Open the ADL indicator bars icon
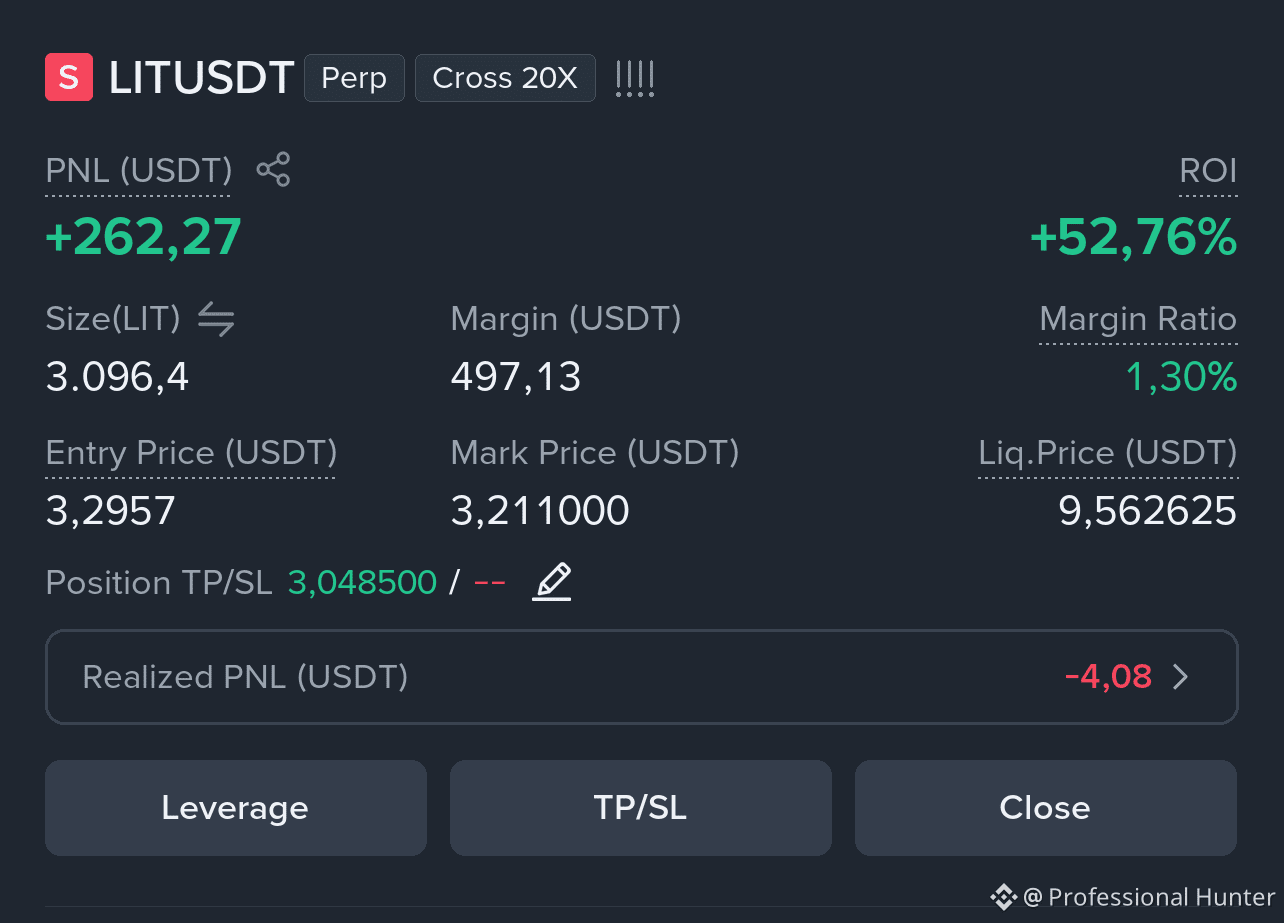The height and width of the screenshot is (923, 1284). click(635, 78)
